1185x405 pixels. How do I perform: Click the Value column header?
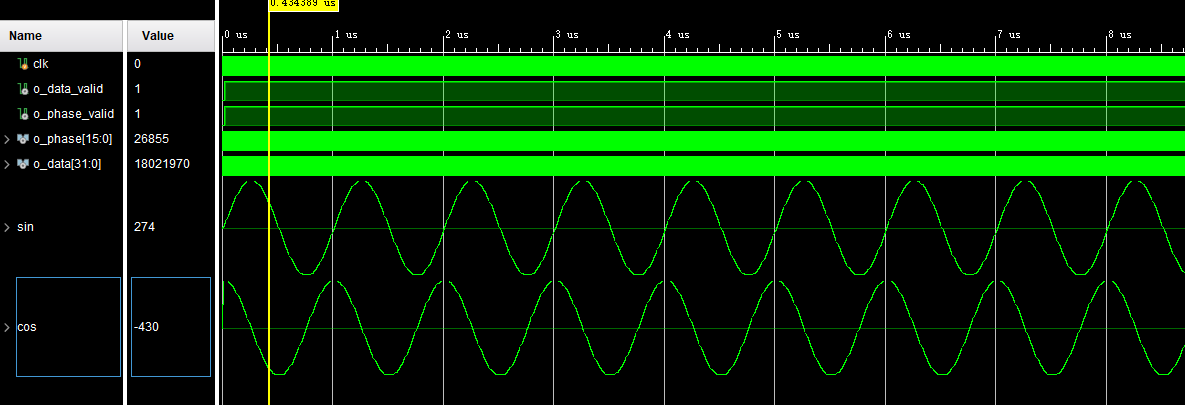169,36
